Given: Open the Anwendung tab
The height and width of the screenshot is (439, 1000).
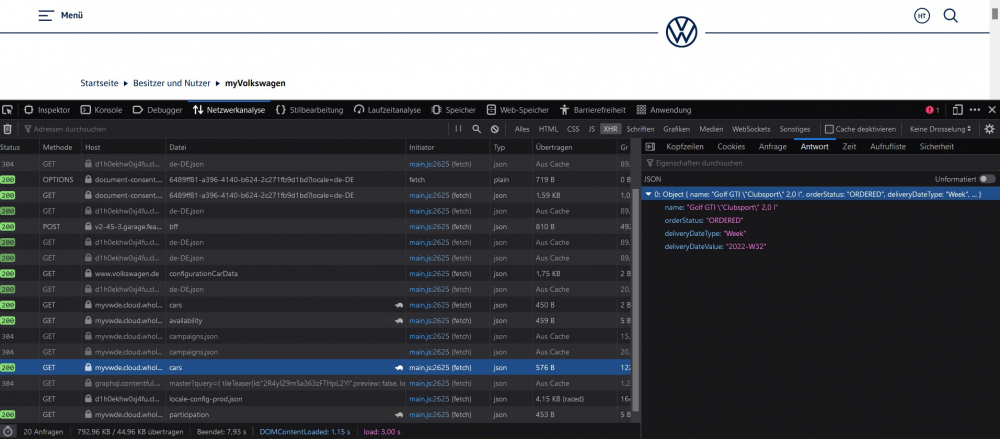Looking at the screenshot, I should pyautogui.click(x=664, y=110).
